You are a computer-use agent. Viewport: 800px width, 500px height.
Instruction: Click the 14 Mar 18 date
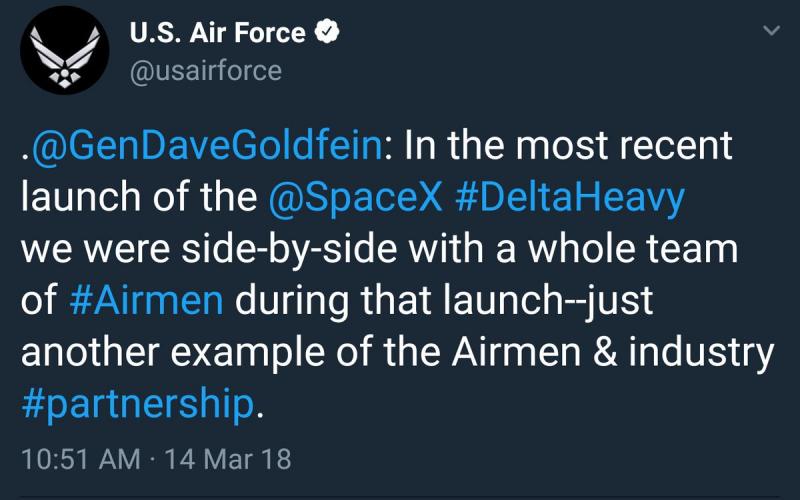click(x=228, y=459)
